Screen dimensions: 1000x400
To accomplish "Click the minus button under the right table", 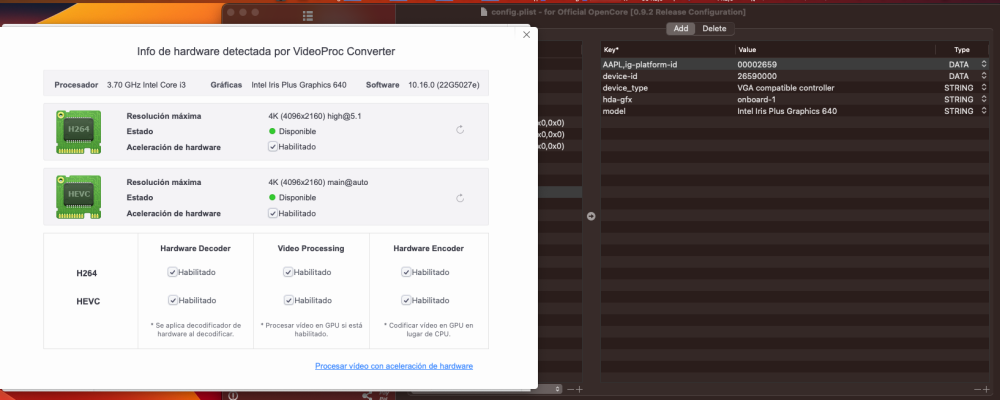I will [x=977, y=389].
